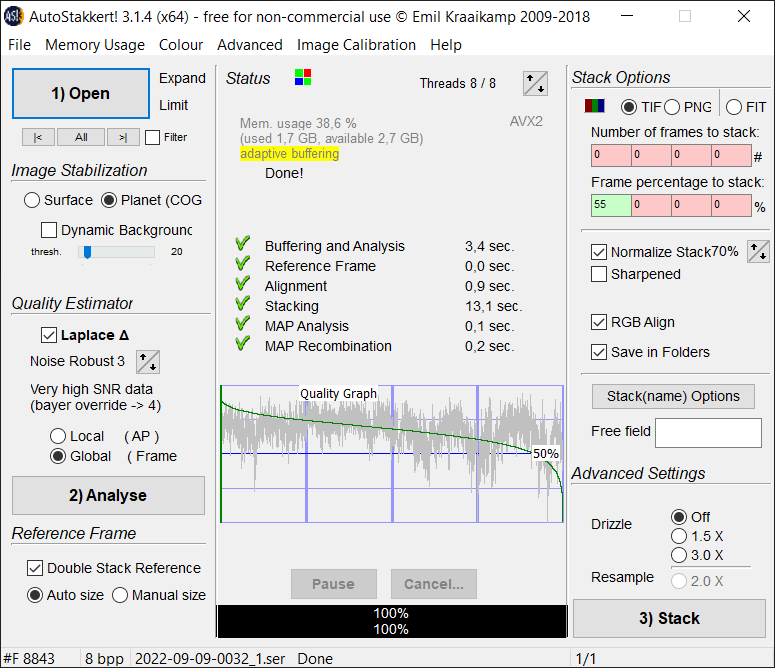Image resolution: width=775 pixels, height=668 pixels.
Task: Click the Normalize Stack percentage stepper
Action: pos(758,251)
